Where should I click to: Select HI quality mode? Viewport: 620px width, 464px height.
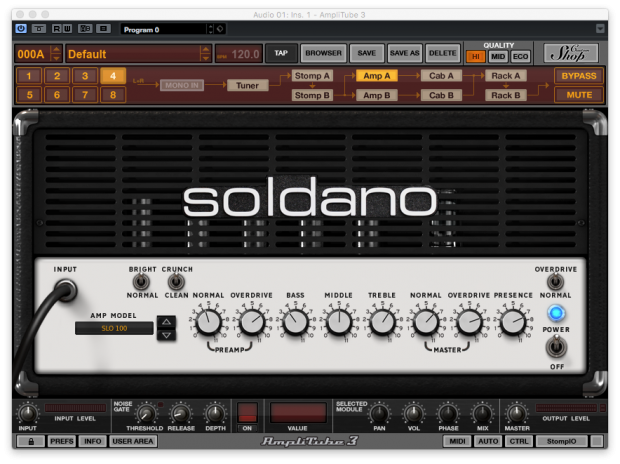point(475,57)
